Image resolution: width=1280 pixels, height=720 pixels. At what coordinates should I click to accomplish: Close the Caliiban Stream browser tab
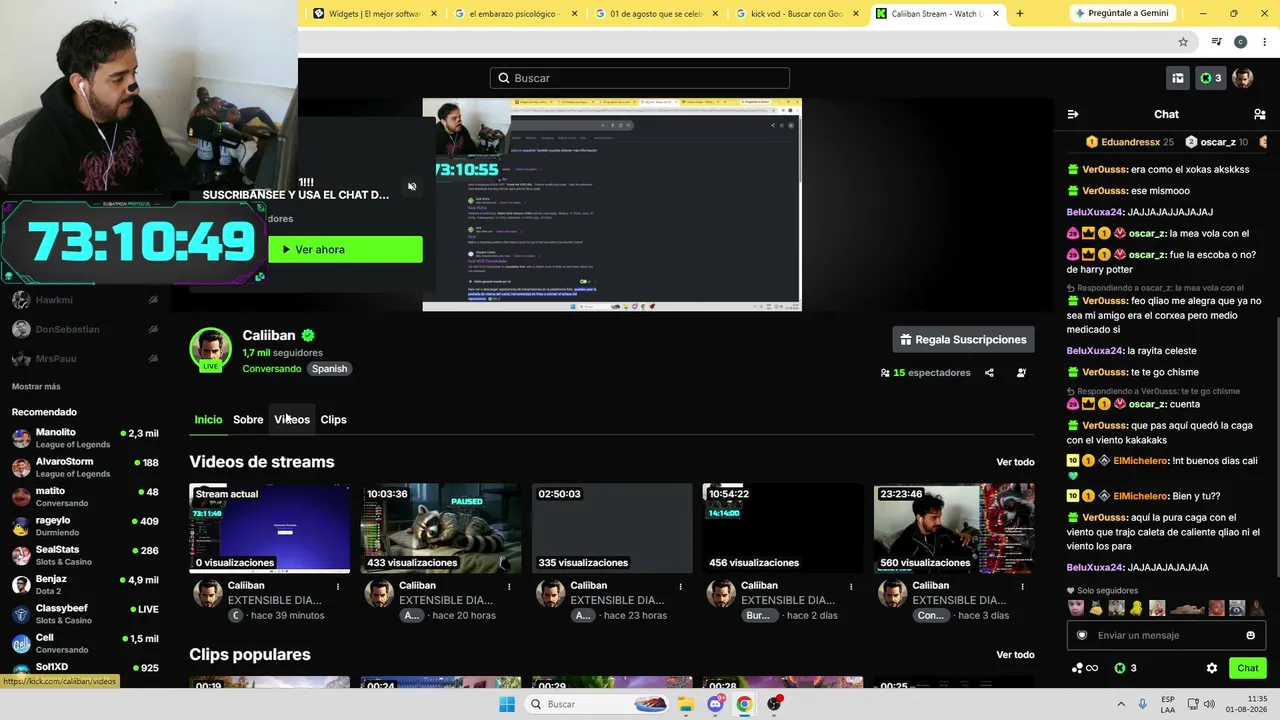coord(996,14)
